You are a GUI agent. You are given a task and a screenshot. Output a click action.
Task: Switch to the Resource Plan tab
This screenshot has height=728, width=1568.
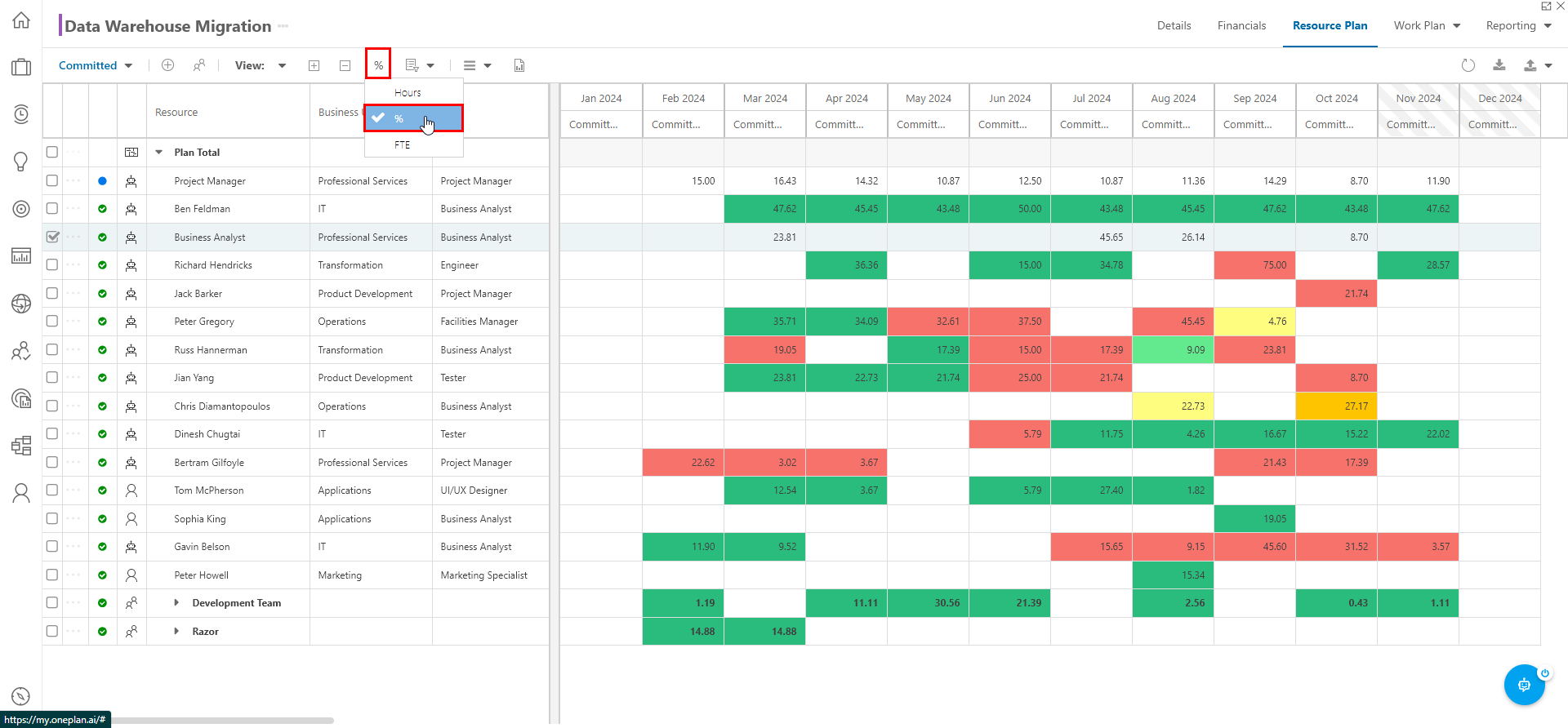pyautogui.click(x=1330, y=25)
